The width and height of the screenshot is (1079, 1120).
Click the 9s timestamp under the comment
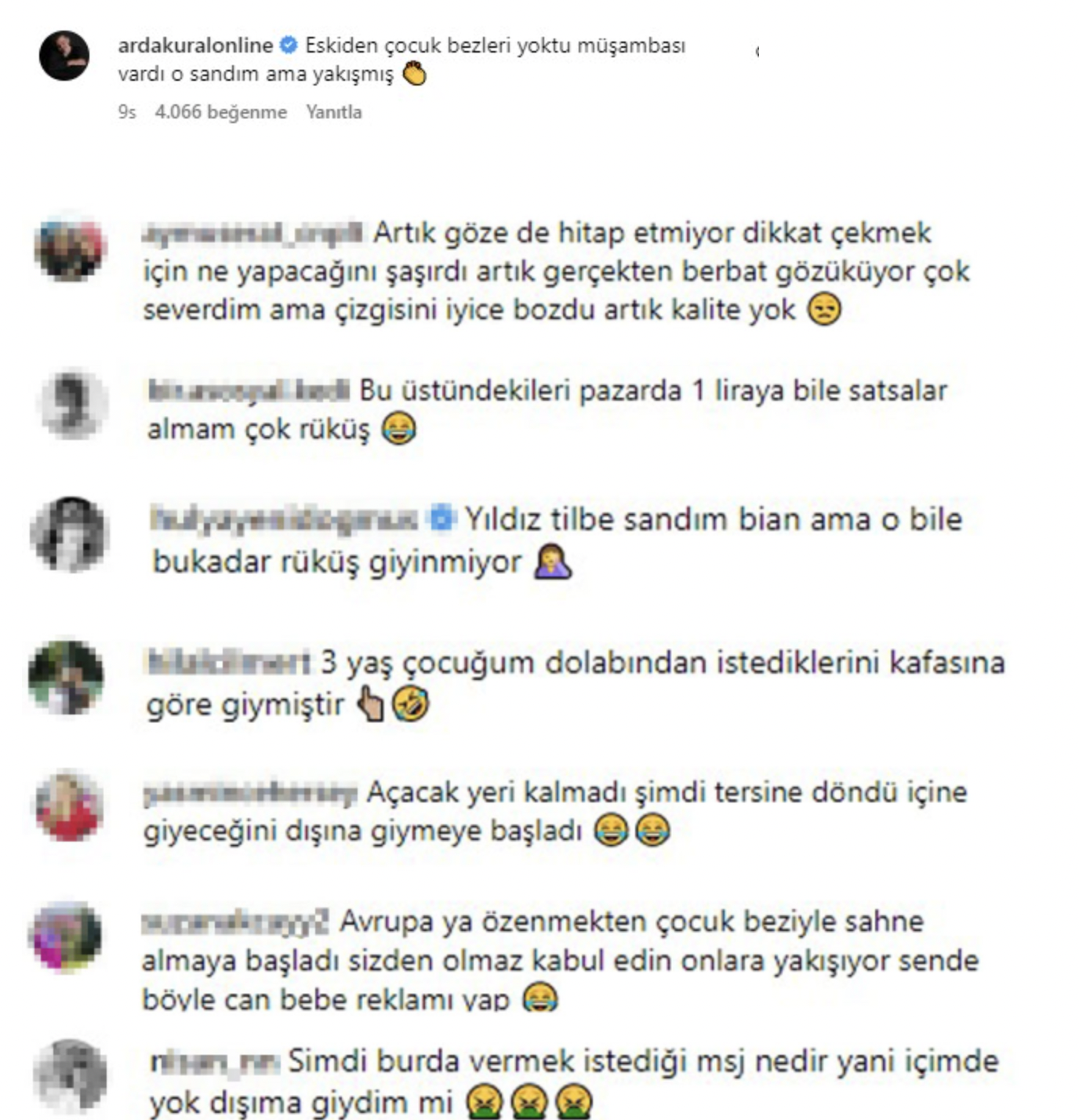click(x=127, y=112)
